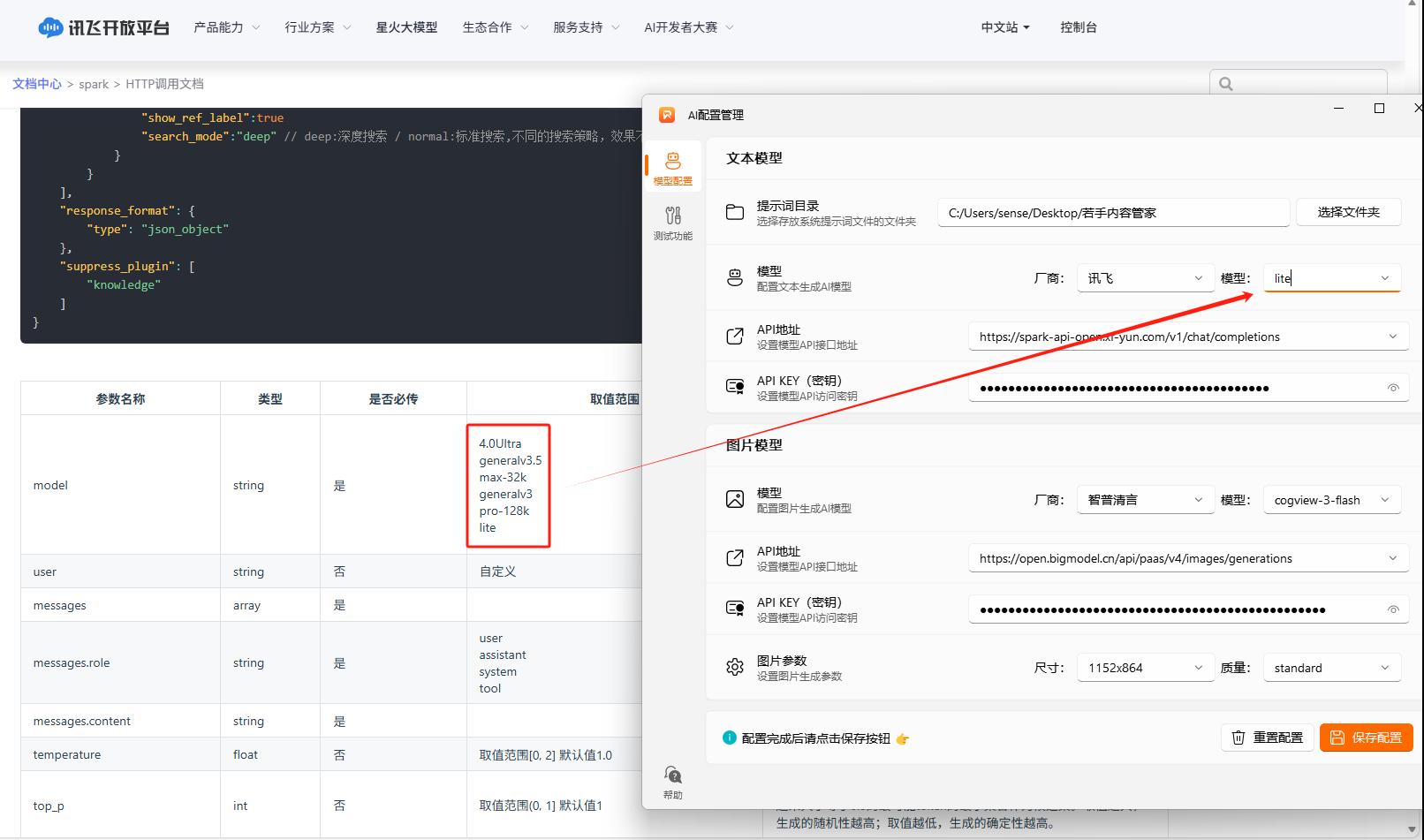
Task: Click the 帮助 icon at bottom left of dialog
Action: (x=672, y=775)
